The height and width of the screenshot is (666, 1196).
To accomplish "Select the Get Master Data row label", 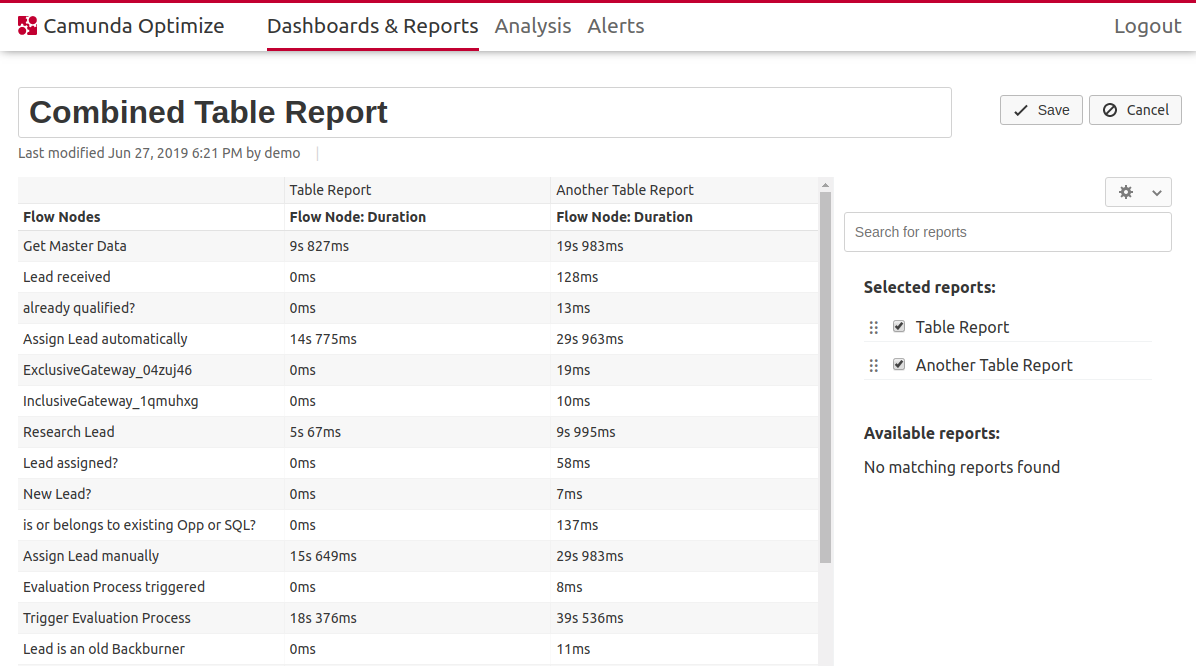I will (x=75, y=246).
